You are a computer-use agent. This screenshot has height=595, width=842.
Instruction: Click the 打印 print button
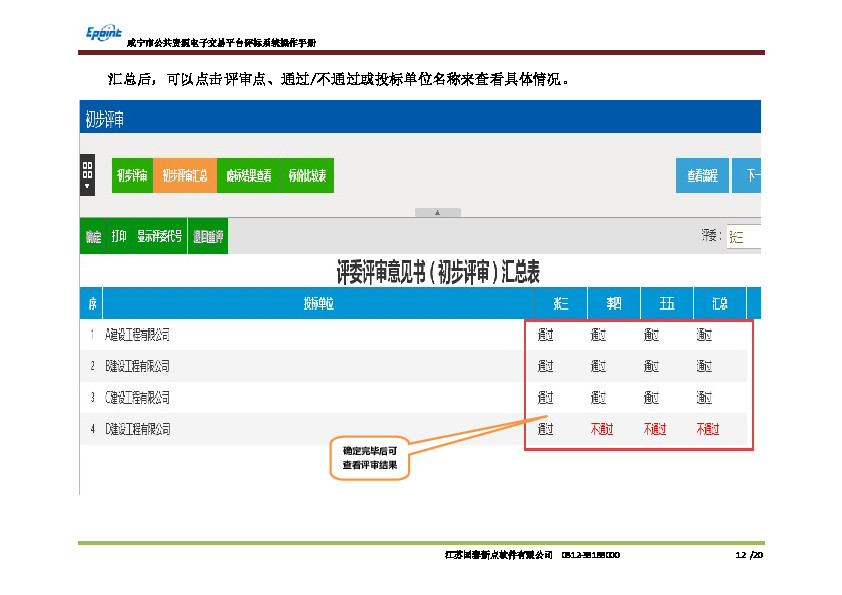tap(119, 237)
